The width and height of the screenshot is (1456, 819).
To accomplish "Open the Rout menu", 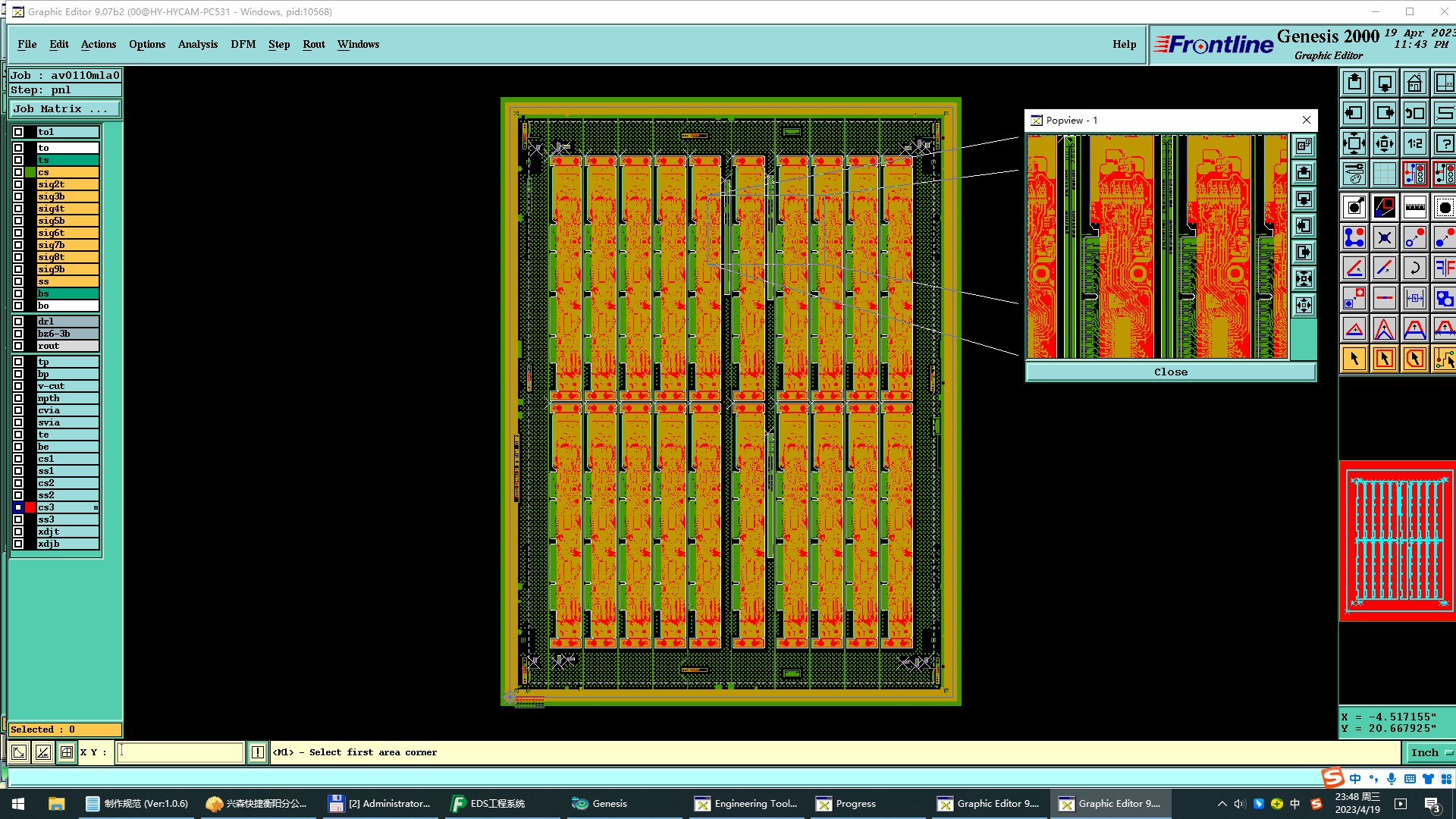I will pyautogui.click(x=313, y=44).
